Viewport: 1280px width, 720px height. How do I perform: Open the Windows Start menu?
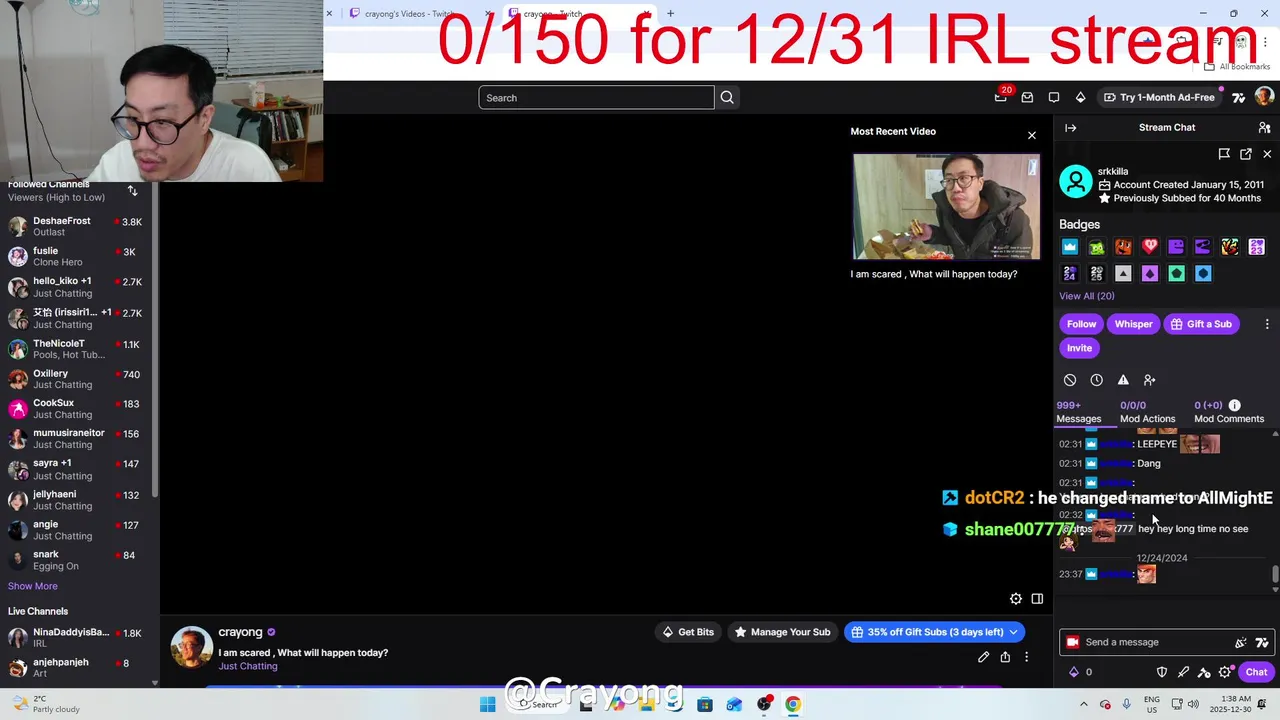click(x=487, y=704)
